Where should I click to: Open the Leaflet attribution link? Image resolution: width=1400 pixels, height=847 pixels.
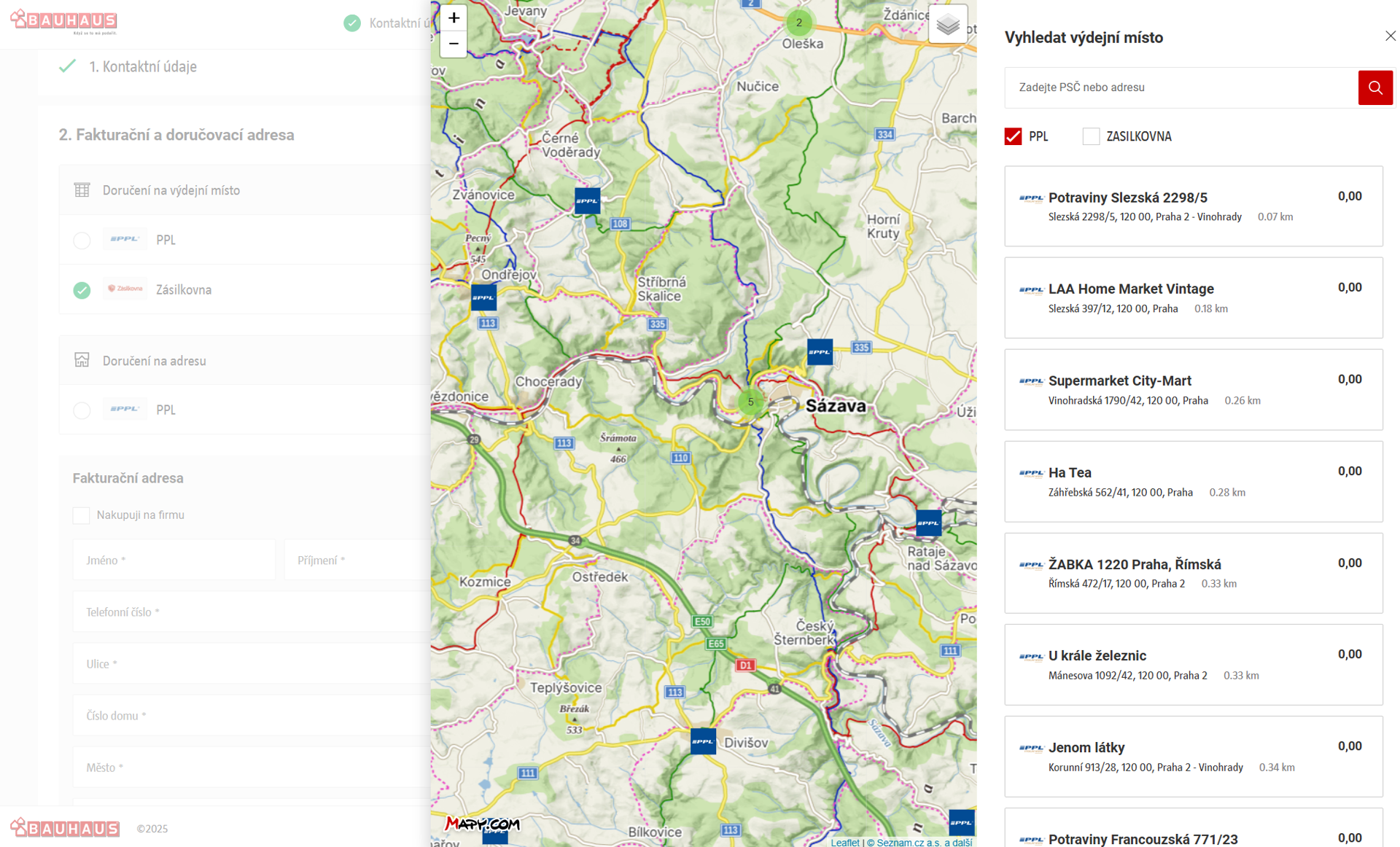(x=844, y=842)
